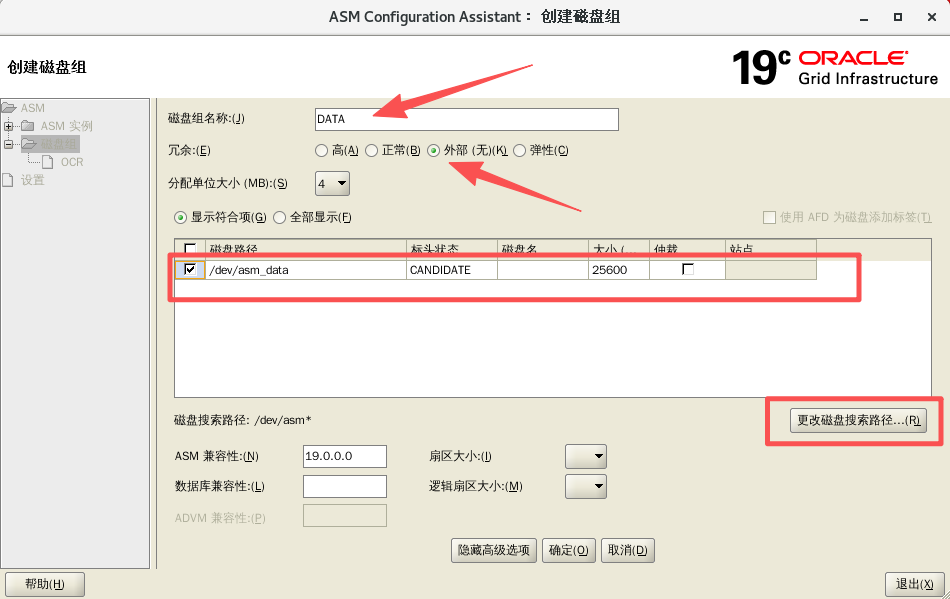Uncheck the /dev/asm_data disk checkbox
The height and width of the screenshot is (599, 950).
pos(190,270)
